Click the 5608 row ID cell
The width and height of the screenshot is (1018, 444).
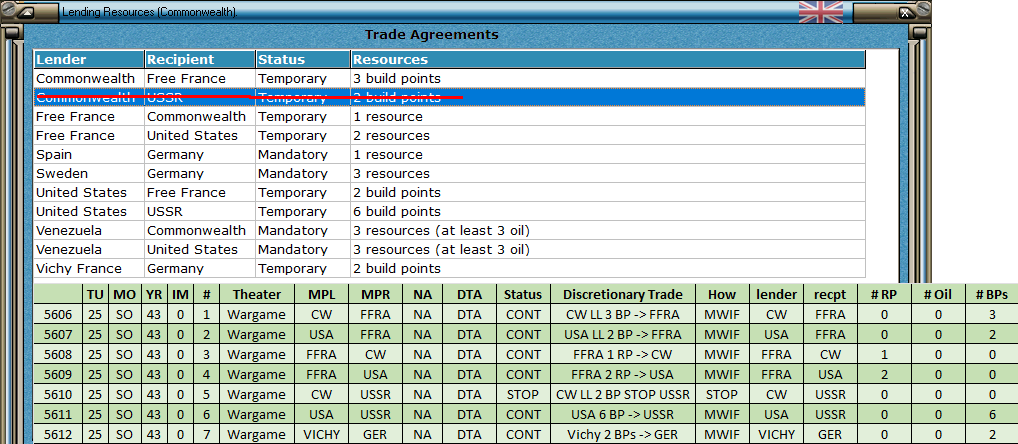(x=58, y=355)
